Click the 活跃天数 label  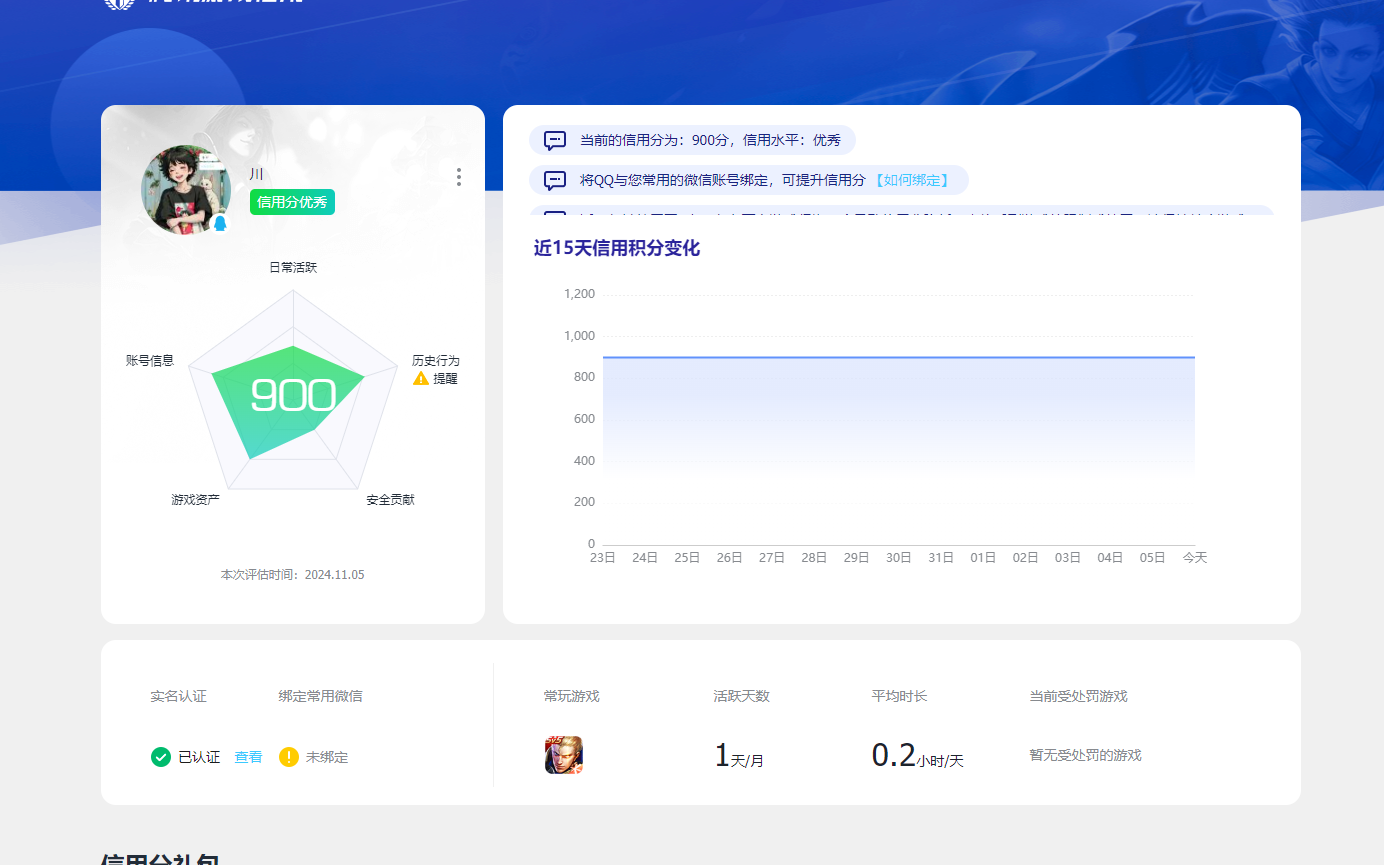tap(742, 696)
